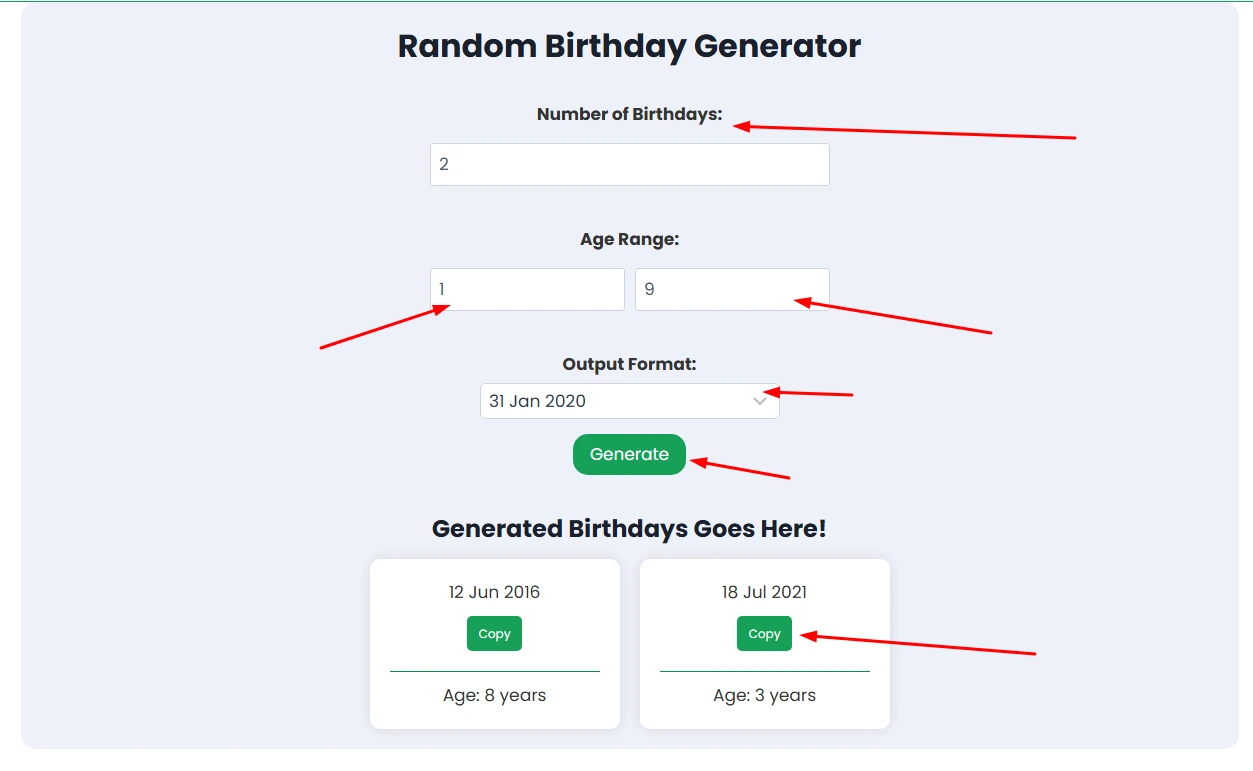Change the maximum age value '9'

[x=732, y=289]
